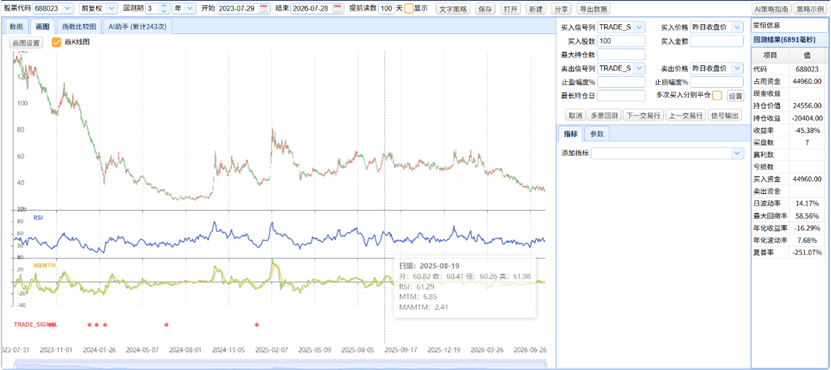Viewport: 831px width, 370px height.
Task: Click the 分享 button
Action: [561, 9]
